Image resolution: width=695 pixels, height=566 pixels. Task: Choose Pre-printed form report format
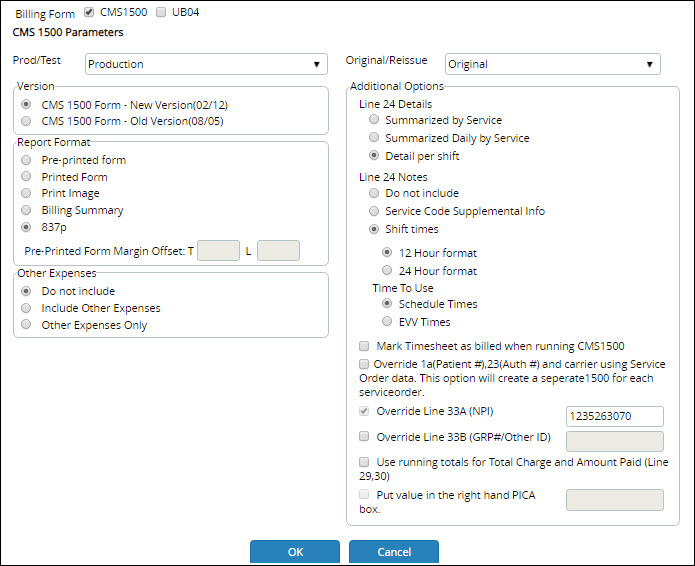pos(26,160)
